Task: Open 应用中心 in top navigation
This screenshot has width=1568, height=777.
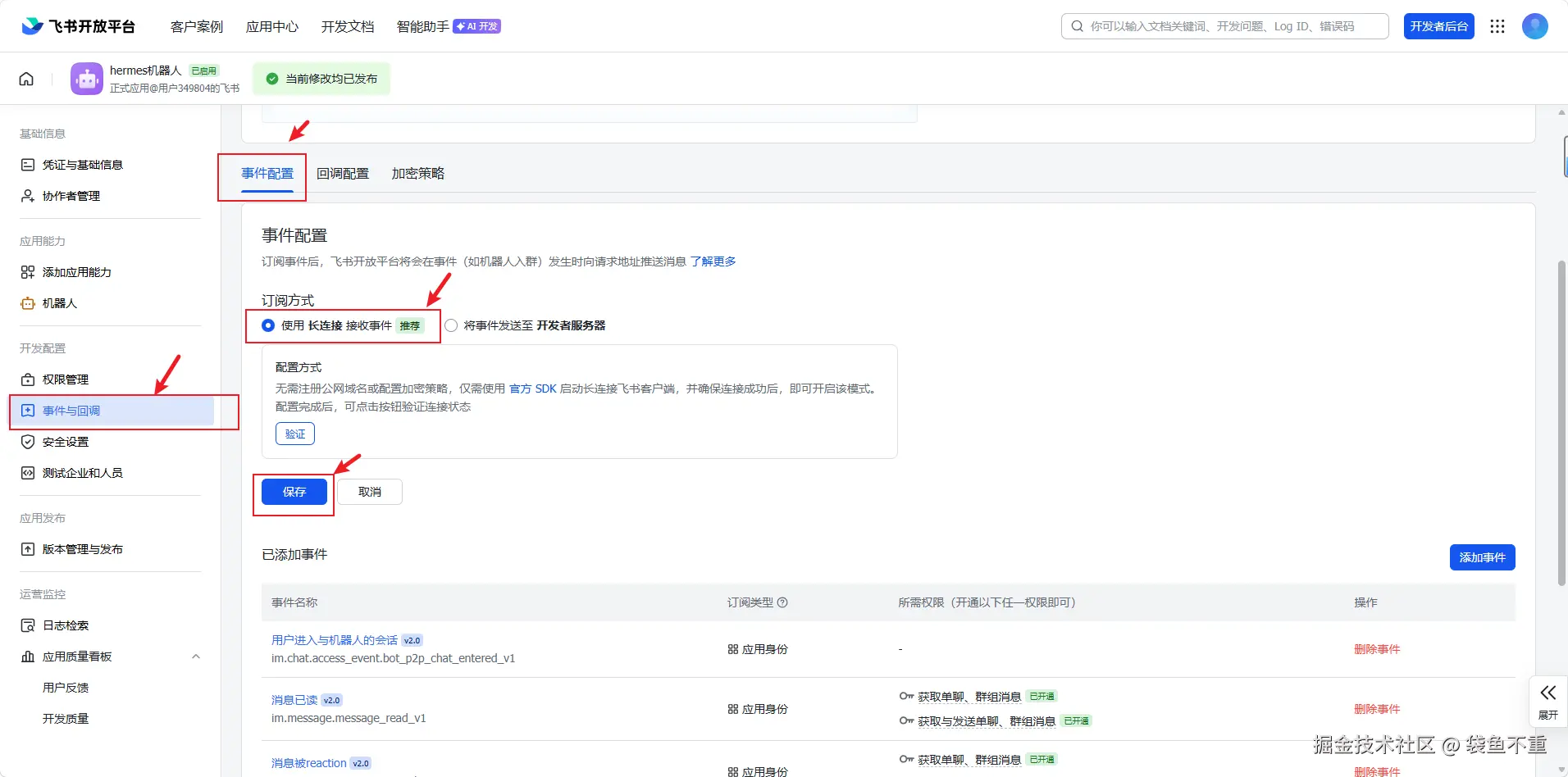Action: [x=272, y=26]
